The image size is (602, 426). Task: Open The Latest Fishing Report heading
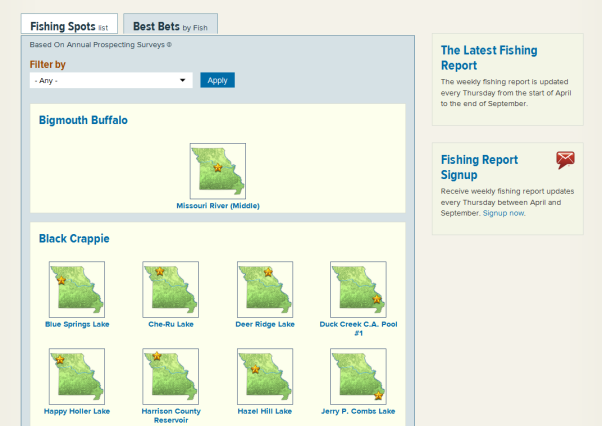489,58
